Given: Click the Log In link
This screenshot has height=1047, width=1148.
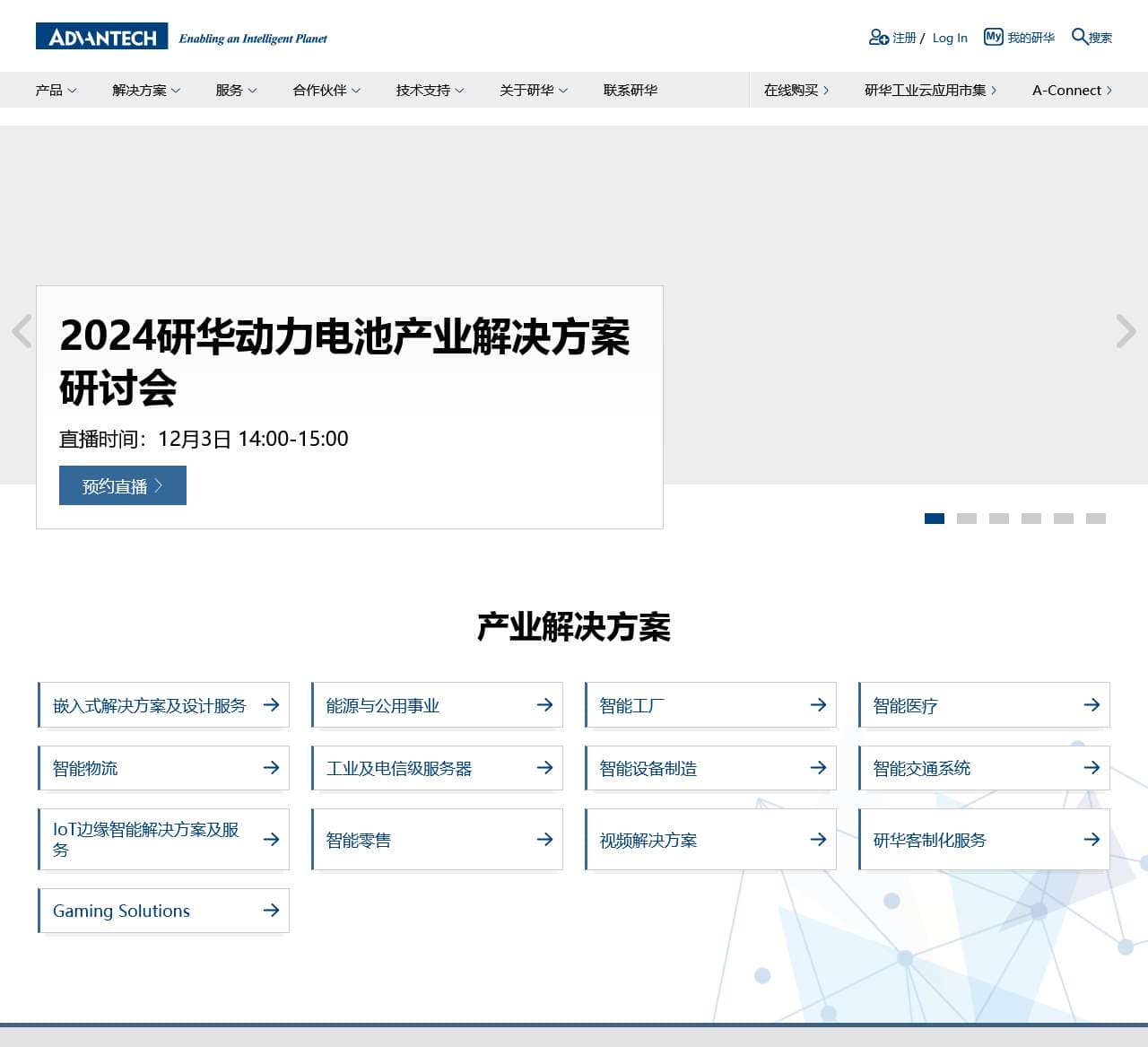Looking at the screenshot, I should pos(950,38).
